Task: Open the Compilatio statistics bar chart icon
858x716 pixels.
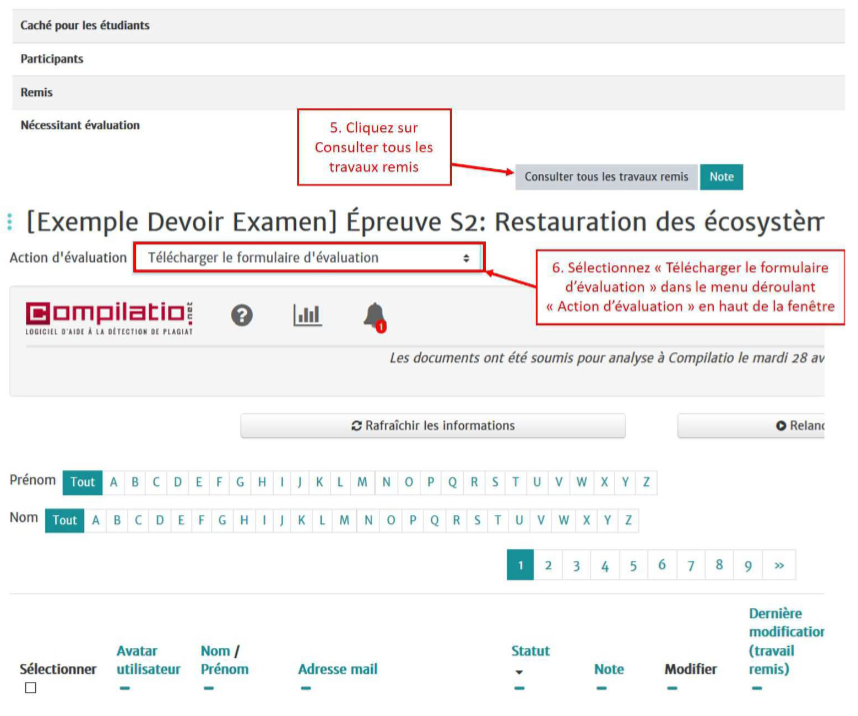Action: tap(307, 315)
